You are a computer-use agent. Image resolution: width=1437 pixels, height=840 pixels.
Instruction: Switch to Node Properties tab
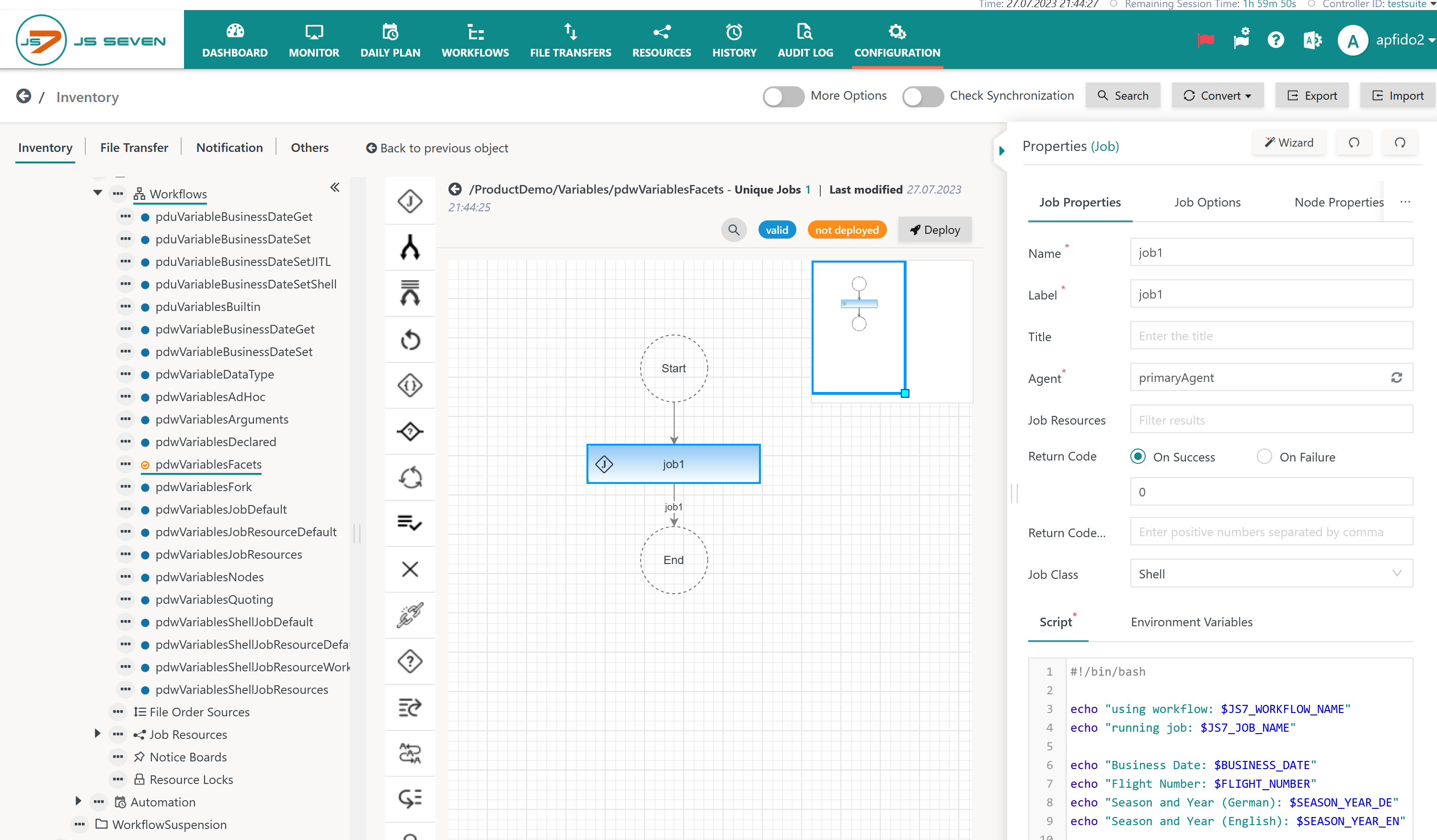(1338, 202)
